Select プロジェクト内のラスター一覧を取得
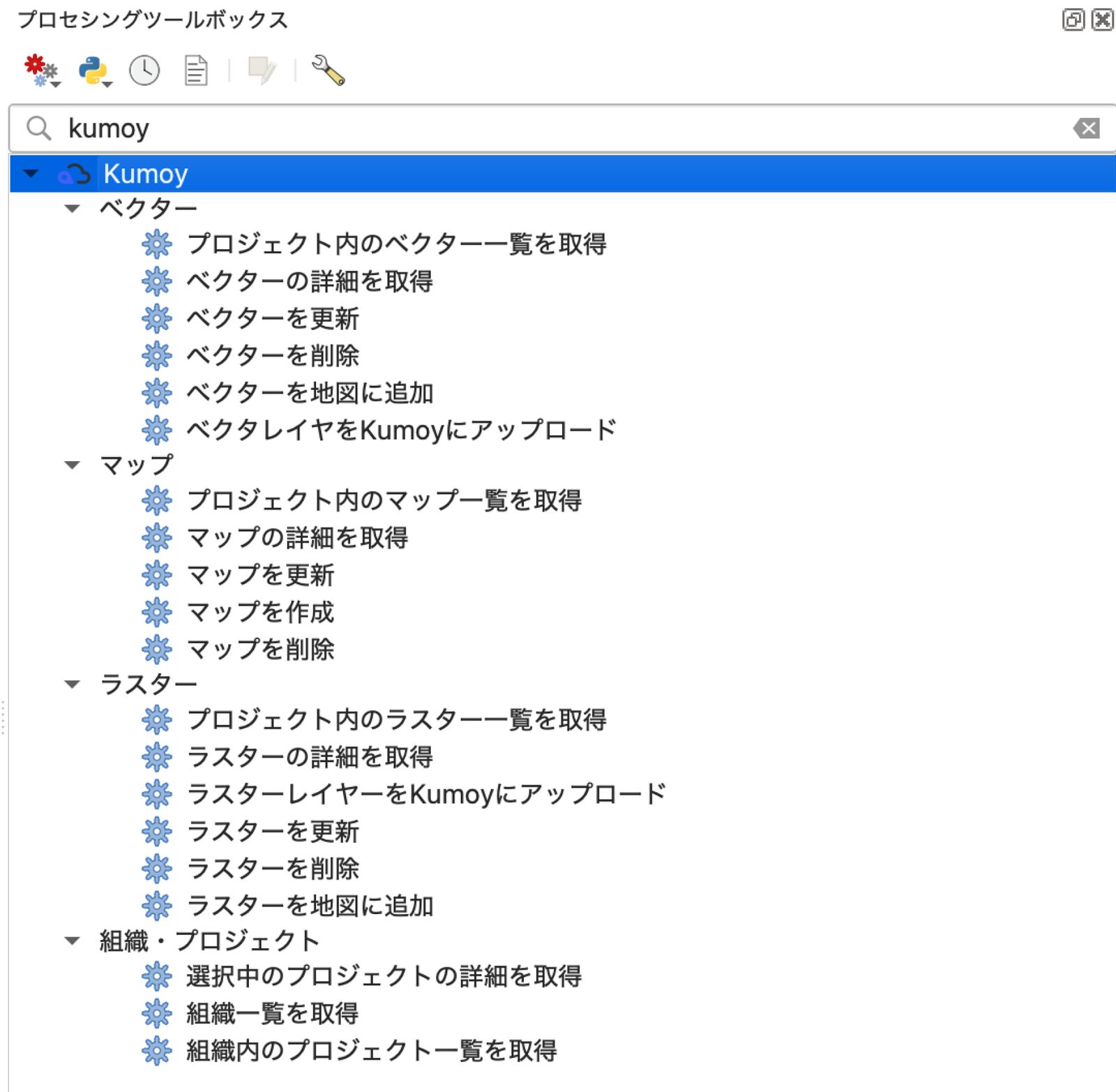 (x=397, y=719)
